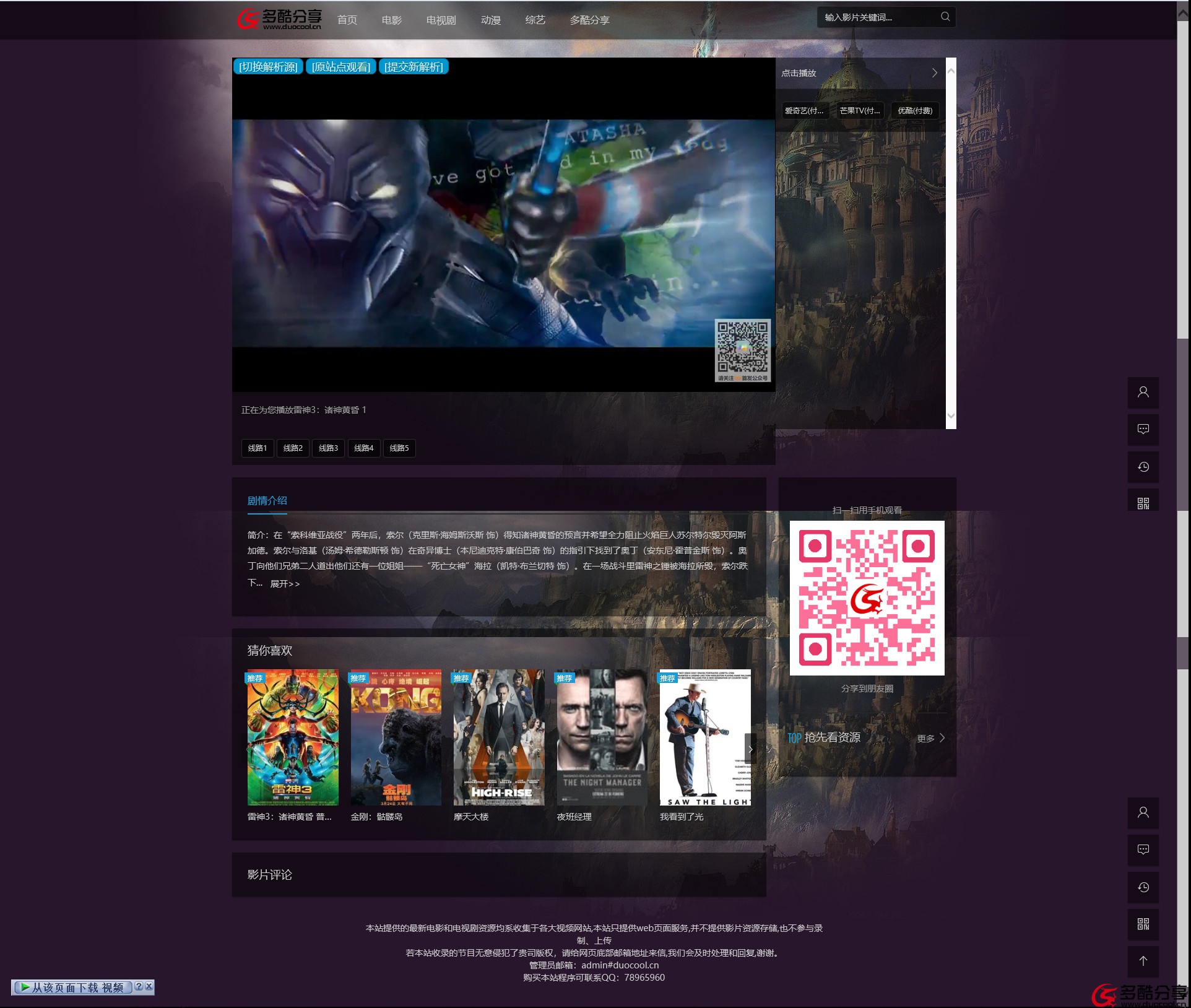Open The Night Manager poster
The height and width of the screenshot is (1008, 1191).
pos(602,737)
